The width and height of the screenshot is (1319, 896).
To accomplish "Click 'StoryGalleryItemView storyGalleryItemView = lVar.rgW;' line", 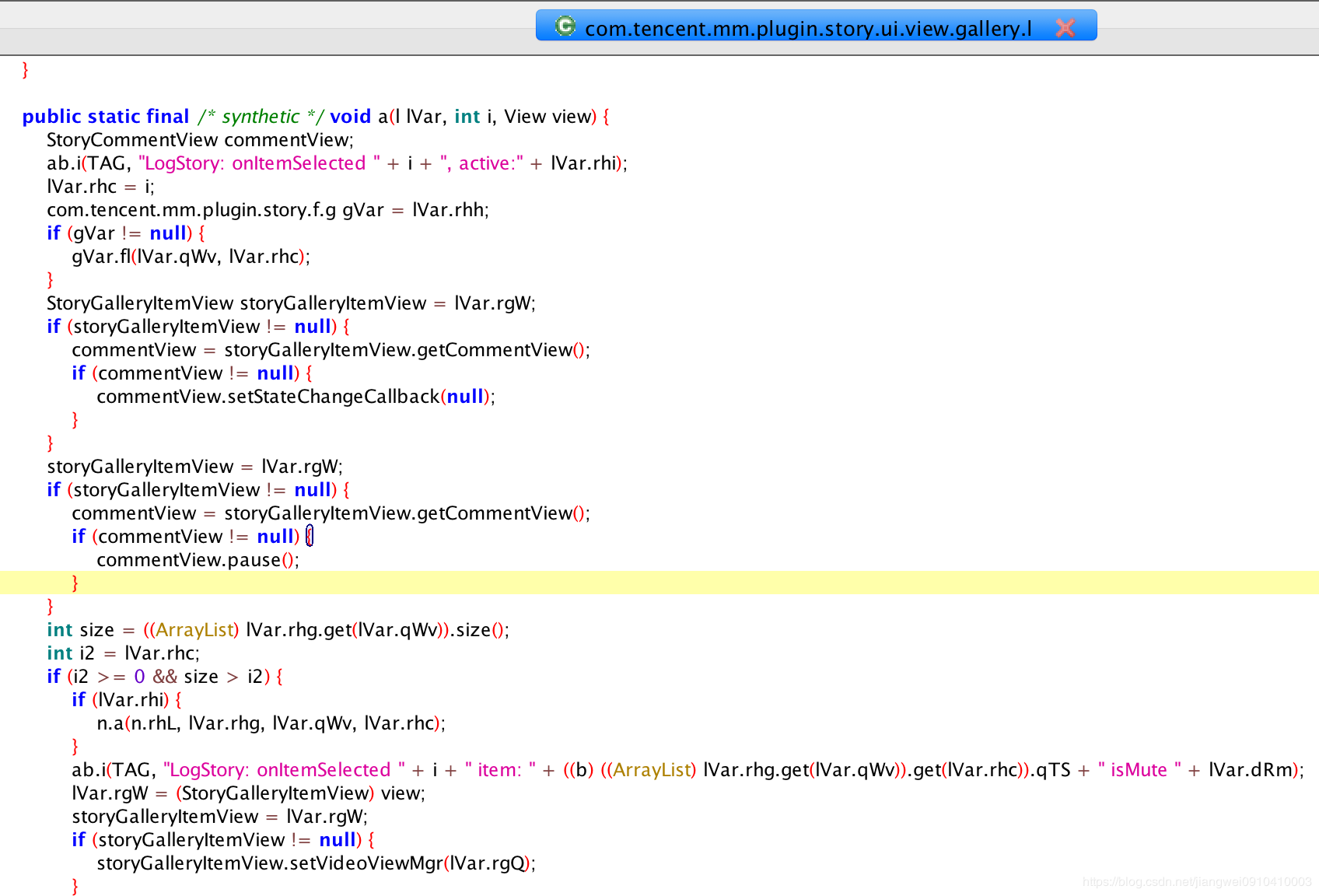I will (291, 303).
